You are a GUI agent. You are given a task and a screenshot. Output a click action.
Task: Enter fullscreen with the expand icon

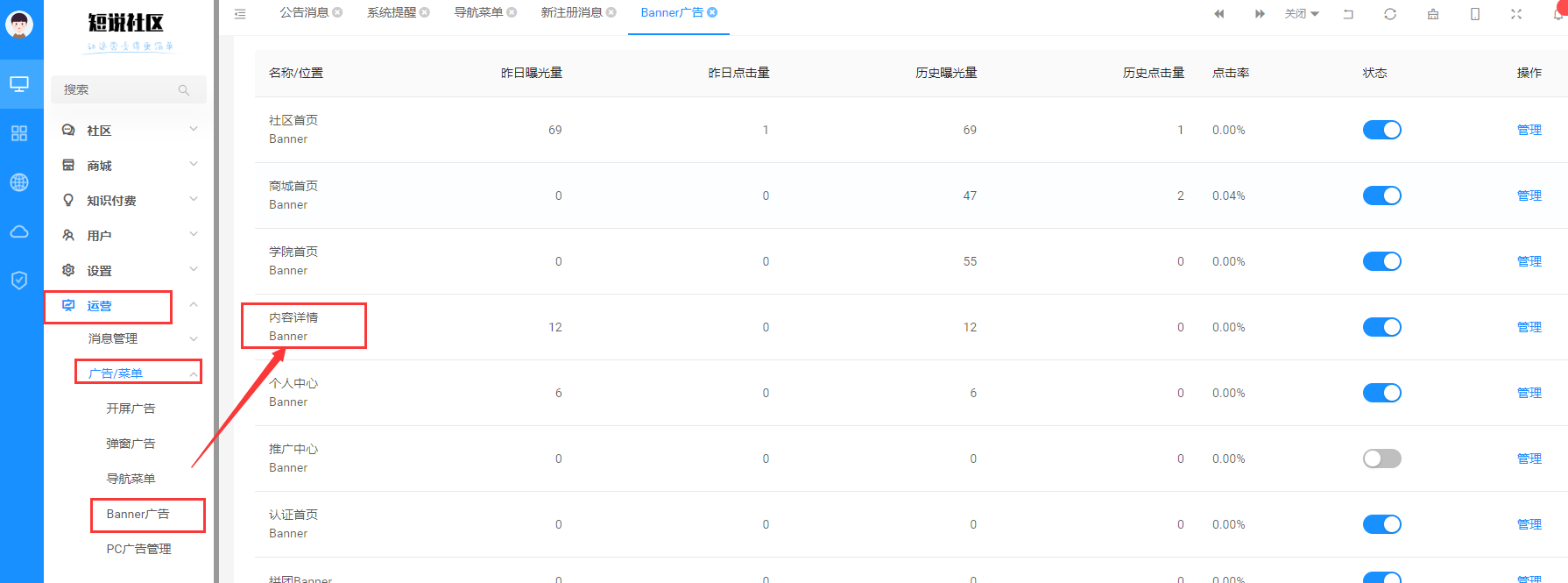point(1516,14)
